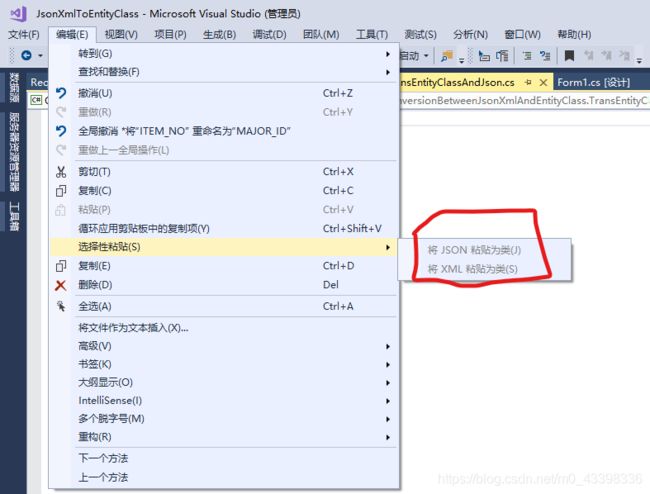Expand the 转到(G) submenu
Image resolution: width=650 pixels, height=494 pixels.
[388, 54]
